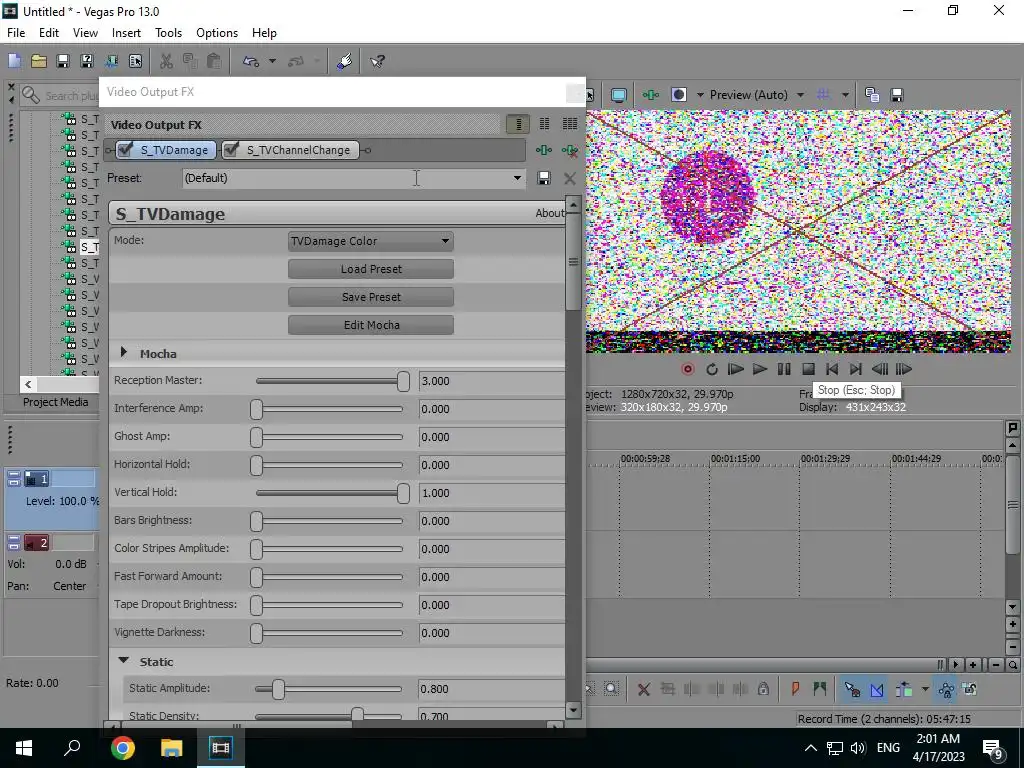
Task: Open the File menu
Action: [x=16, y=33]
